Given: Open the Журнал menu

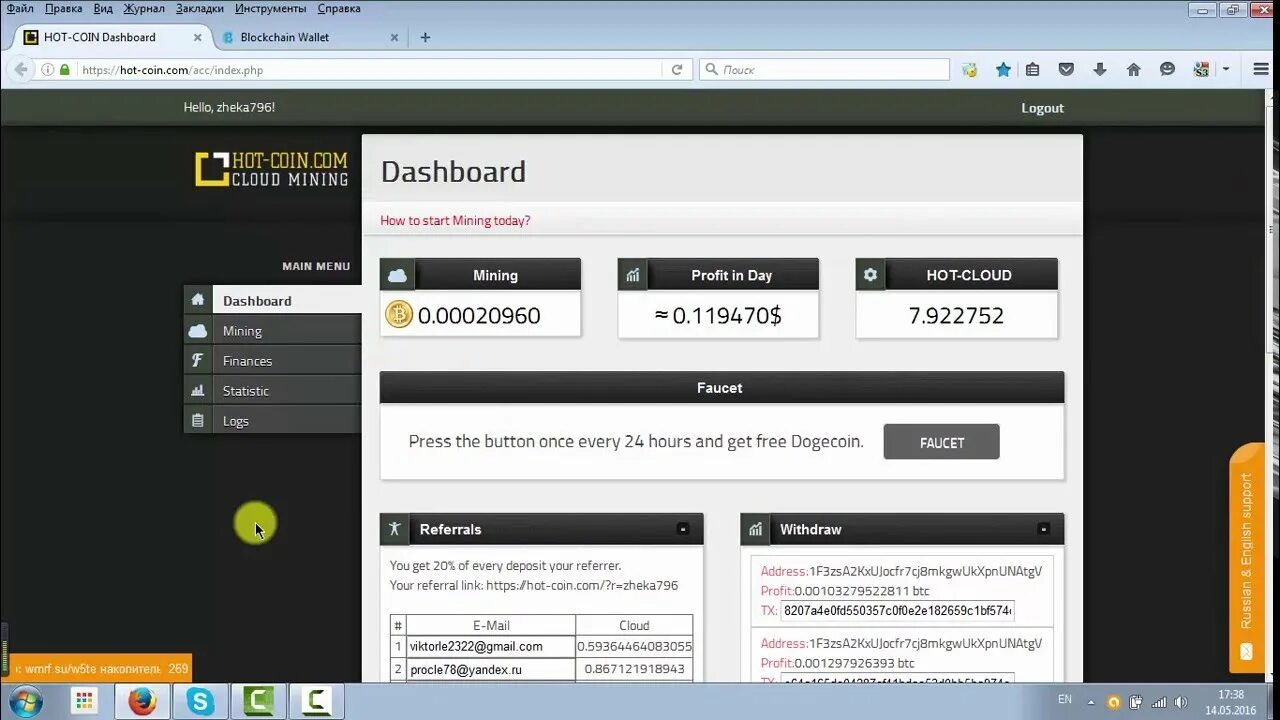Looking at the screenshot, I should [x=144, y=8].
